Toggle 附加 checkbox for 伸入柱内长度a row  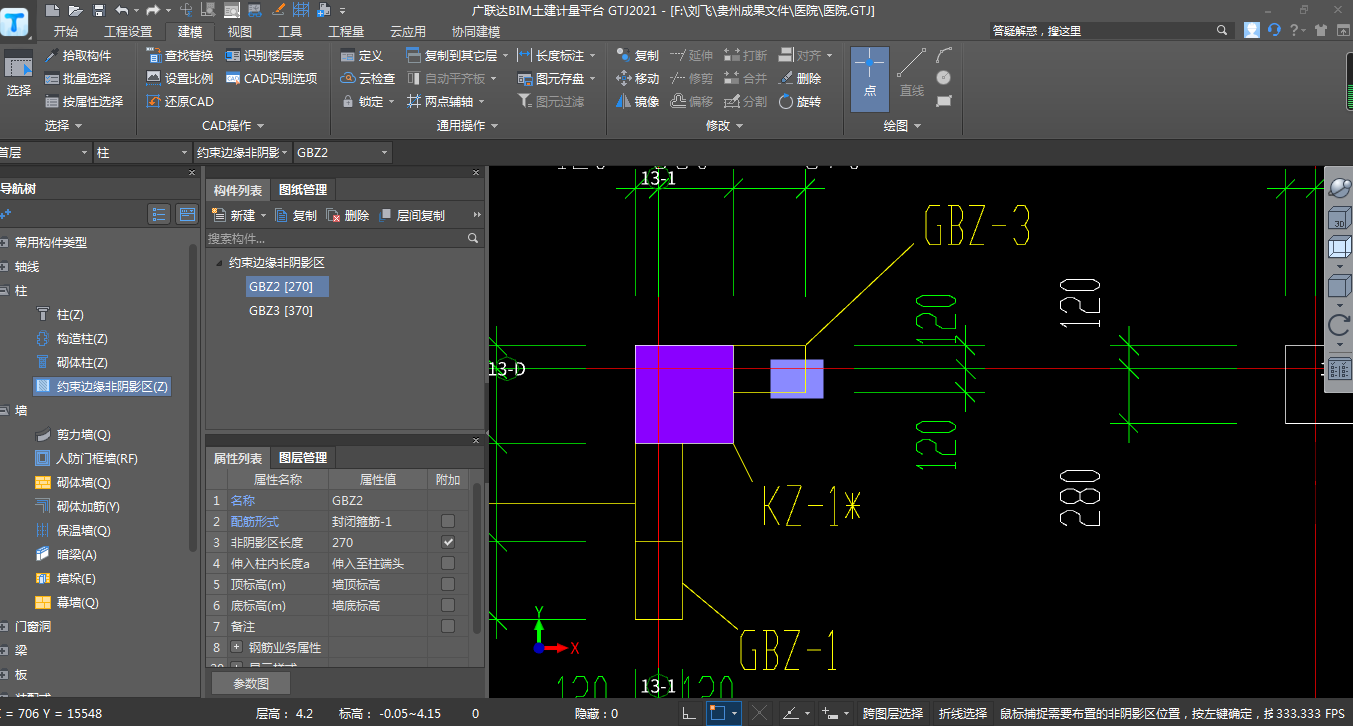[448, 563]
